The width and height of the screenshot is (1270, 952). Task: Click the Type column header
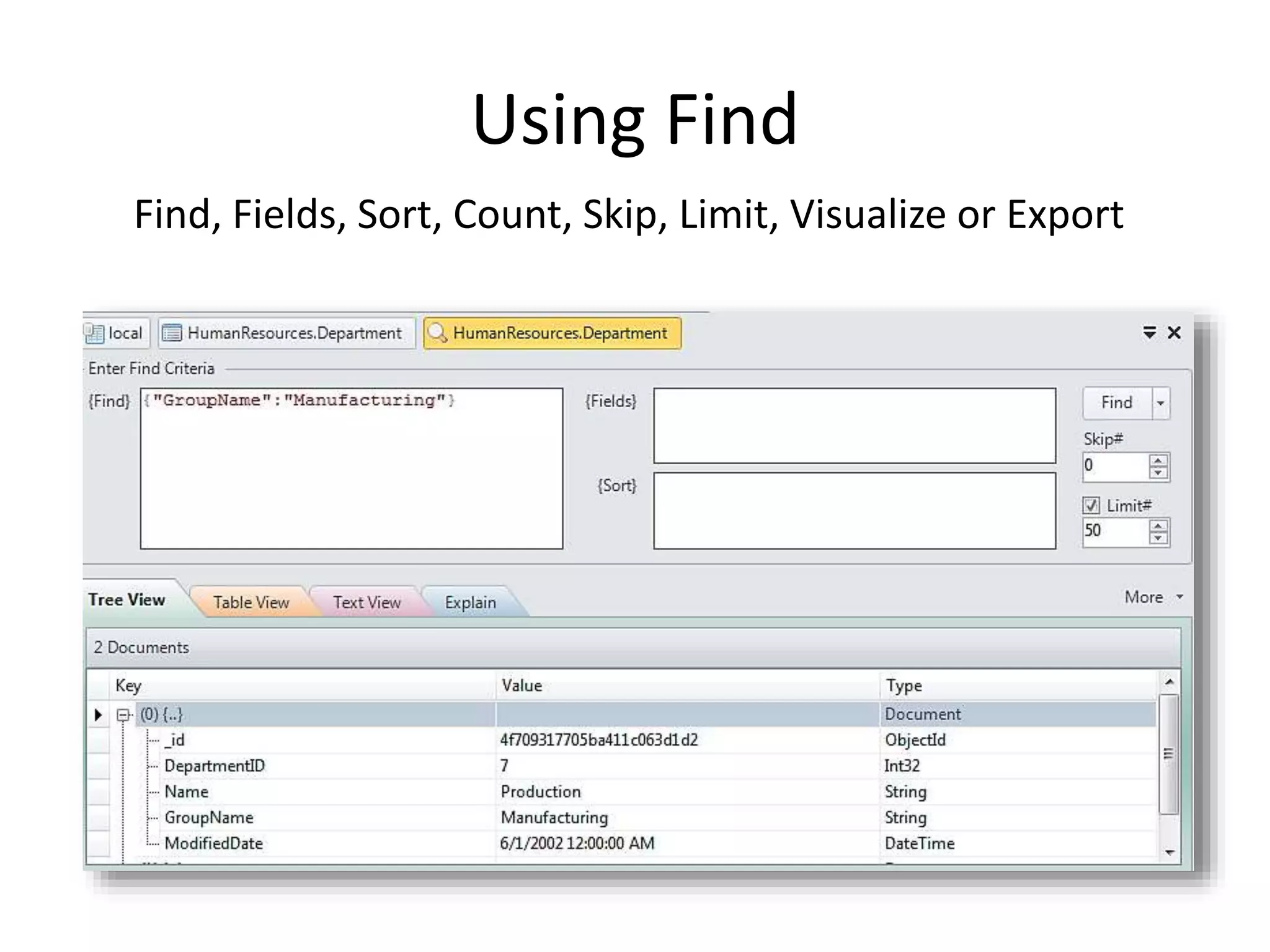click(1018, 685)
